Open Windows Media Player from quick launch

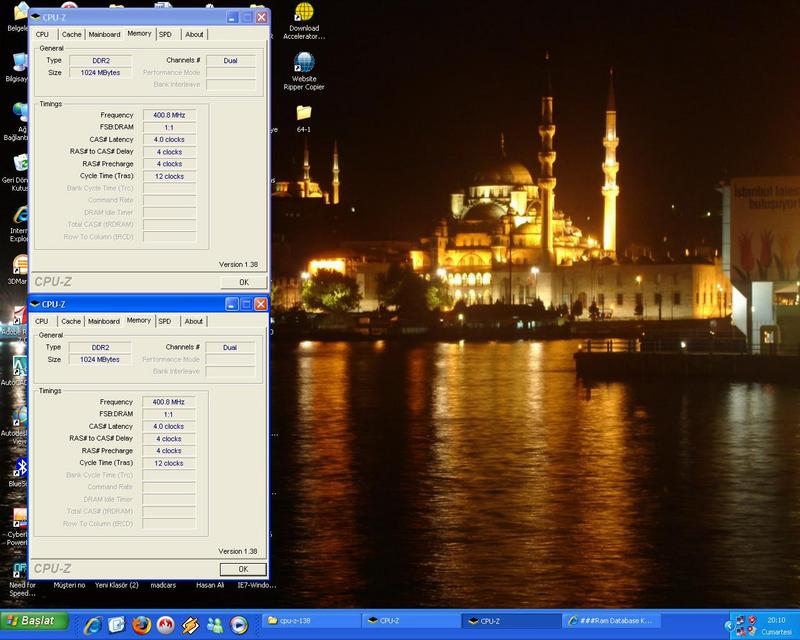coord(239,625)
